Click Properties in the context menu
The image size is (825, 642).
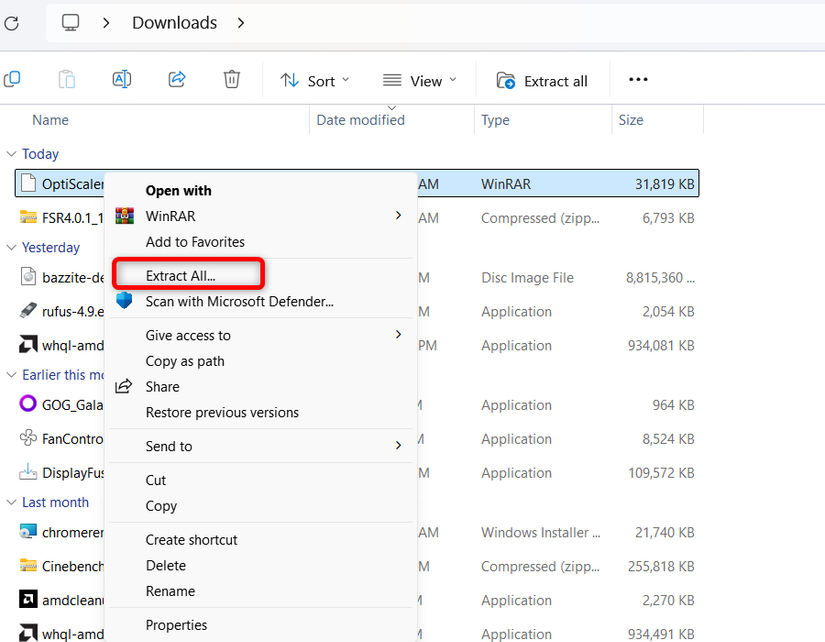[176, 625]
